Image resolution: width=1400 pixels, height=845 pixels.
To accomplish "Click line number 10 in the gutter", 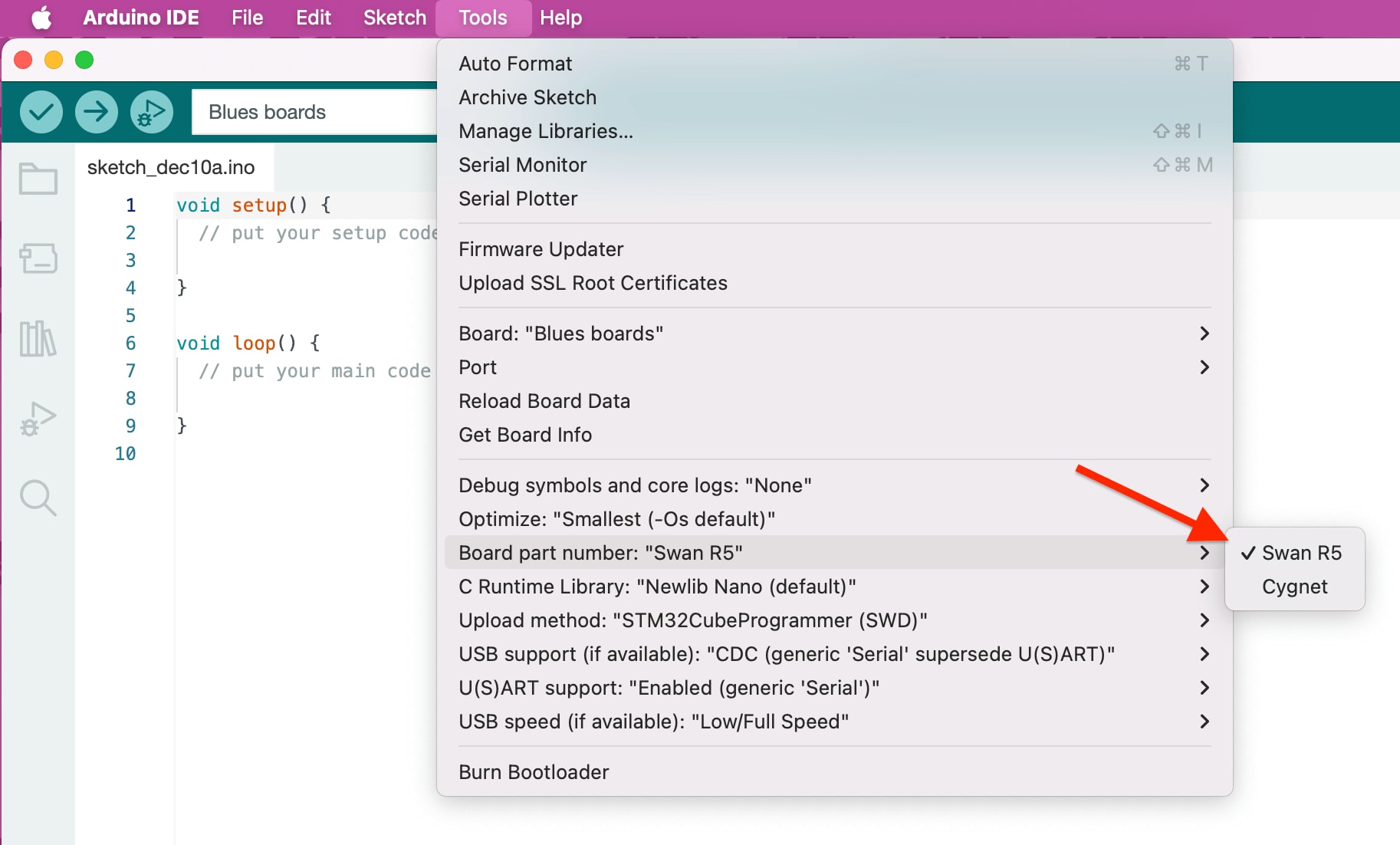I will 126,453.
